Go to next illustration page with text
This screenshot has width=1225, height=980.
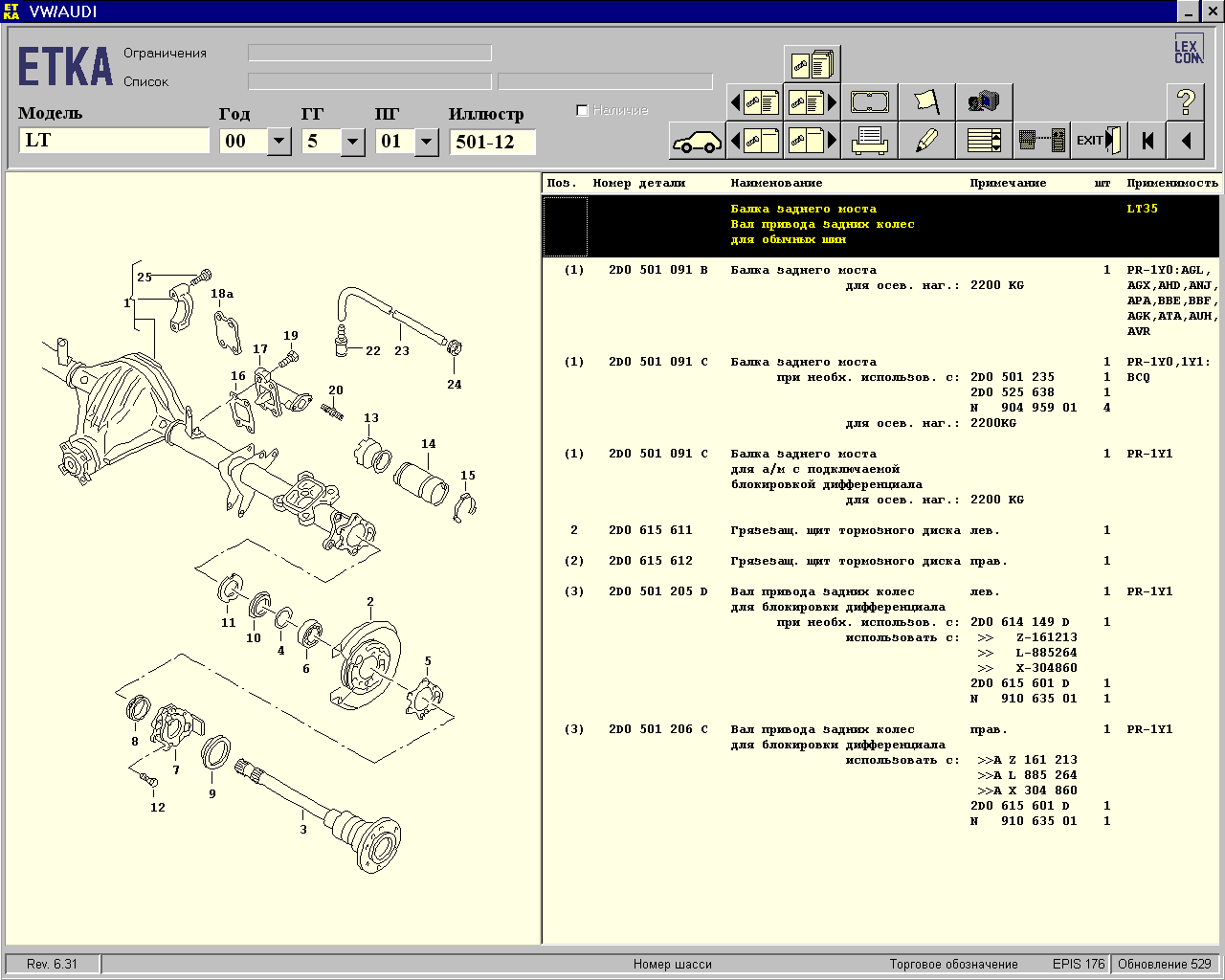click(x=812, y=101)
